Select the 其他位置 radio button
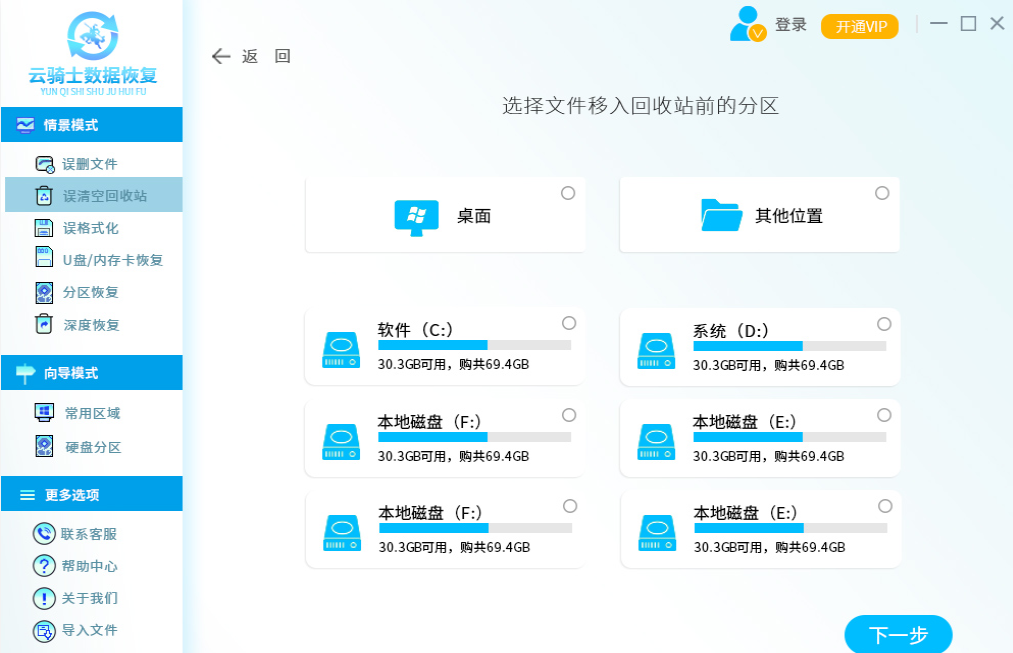Screen dimensions: 1013x653 tap(882, 193)
